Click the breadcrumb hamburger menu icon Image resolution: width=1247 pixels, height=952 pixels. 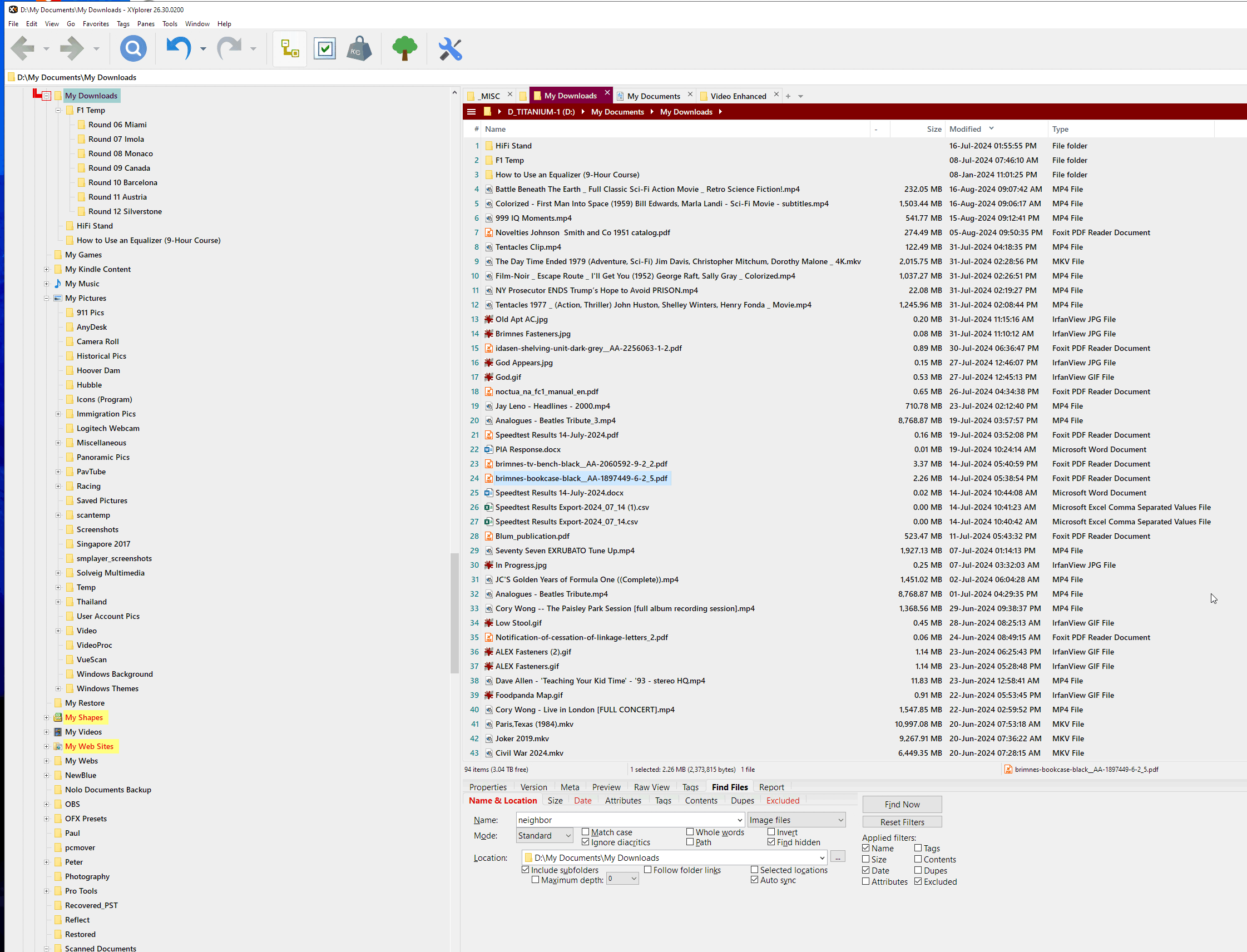471,112
